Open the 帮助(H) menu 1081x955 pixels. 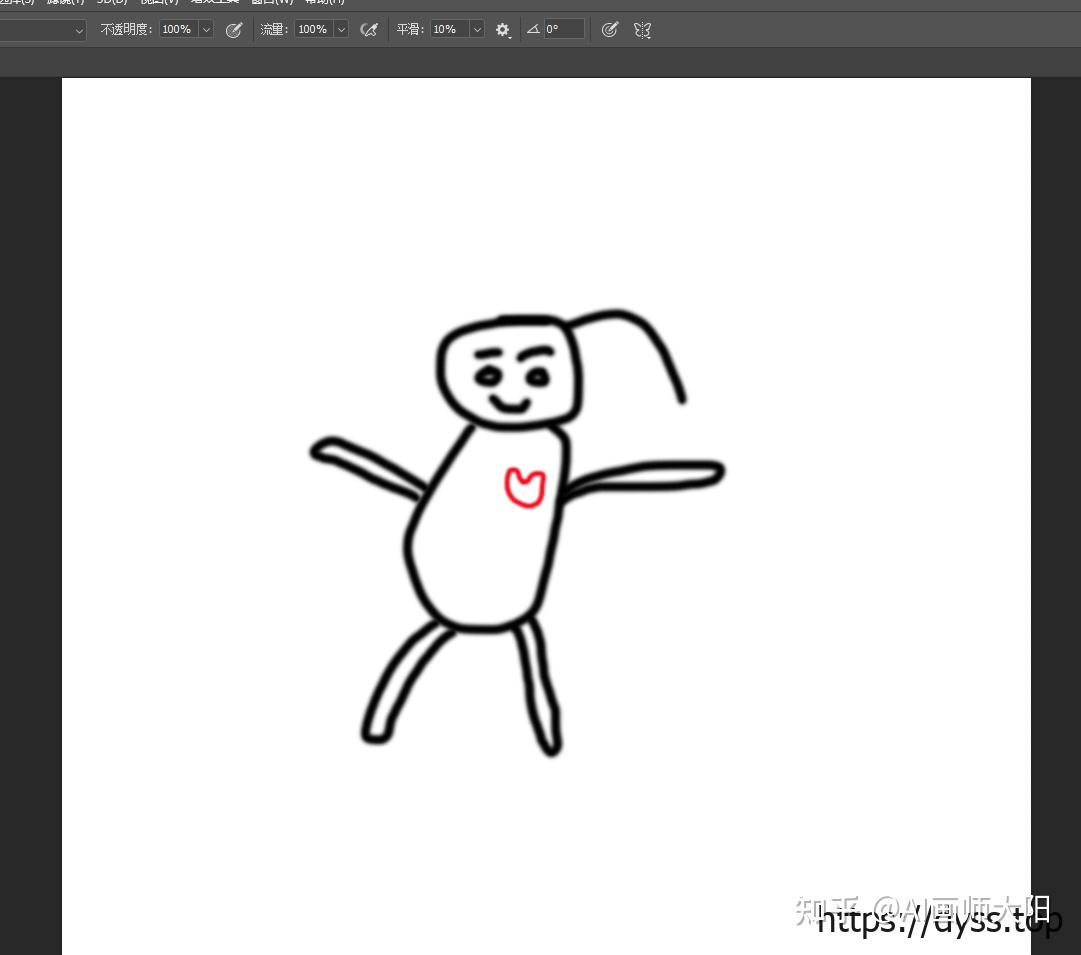[x=324, y=3]
